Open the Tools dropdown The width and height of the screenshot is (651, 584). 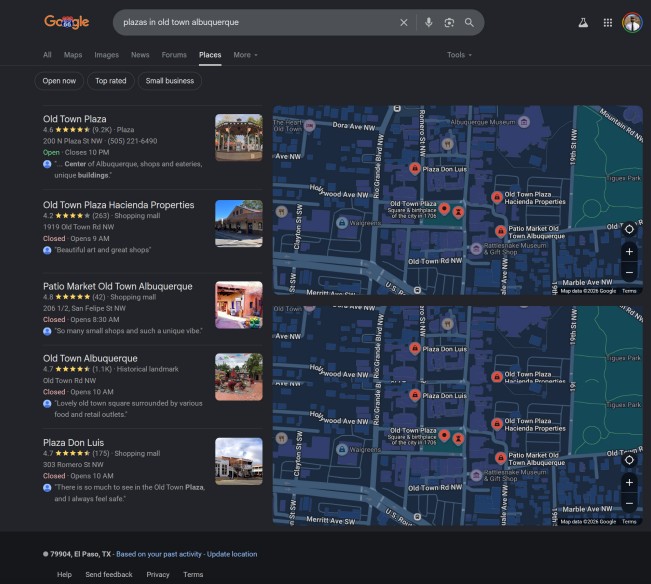pos(459,55)
